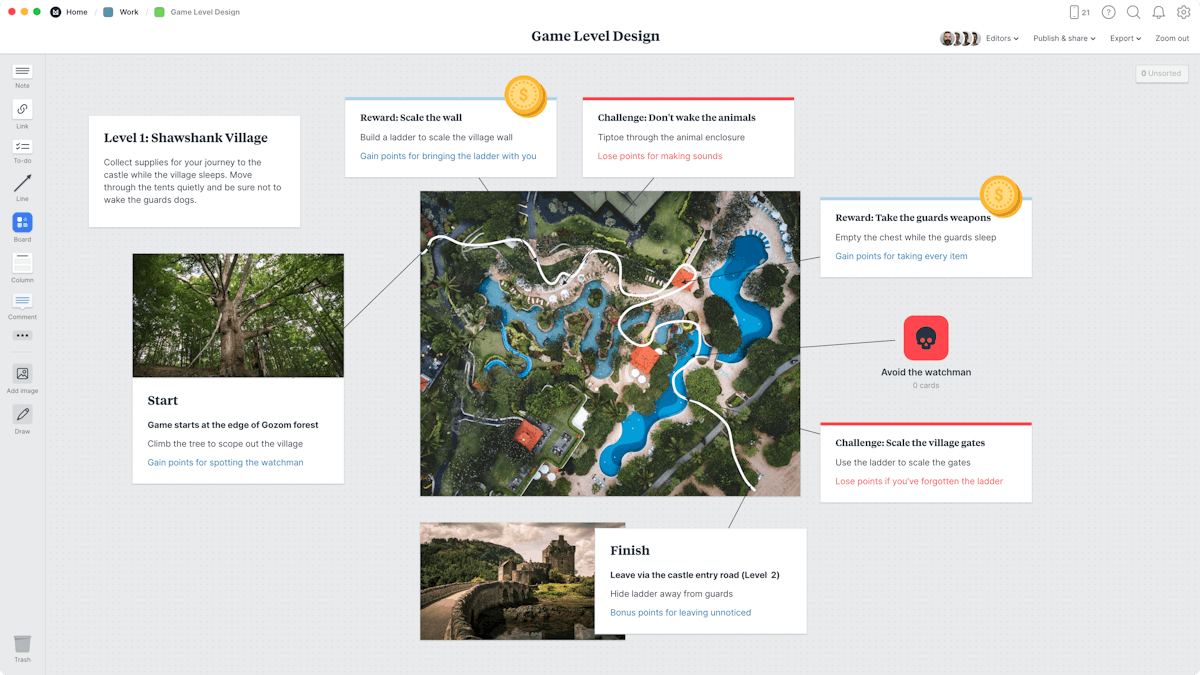Open 'Gain points for spotting the watchman' link

[x=225, y=462]
